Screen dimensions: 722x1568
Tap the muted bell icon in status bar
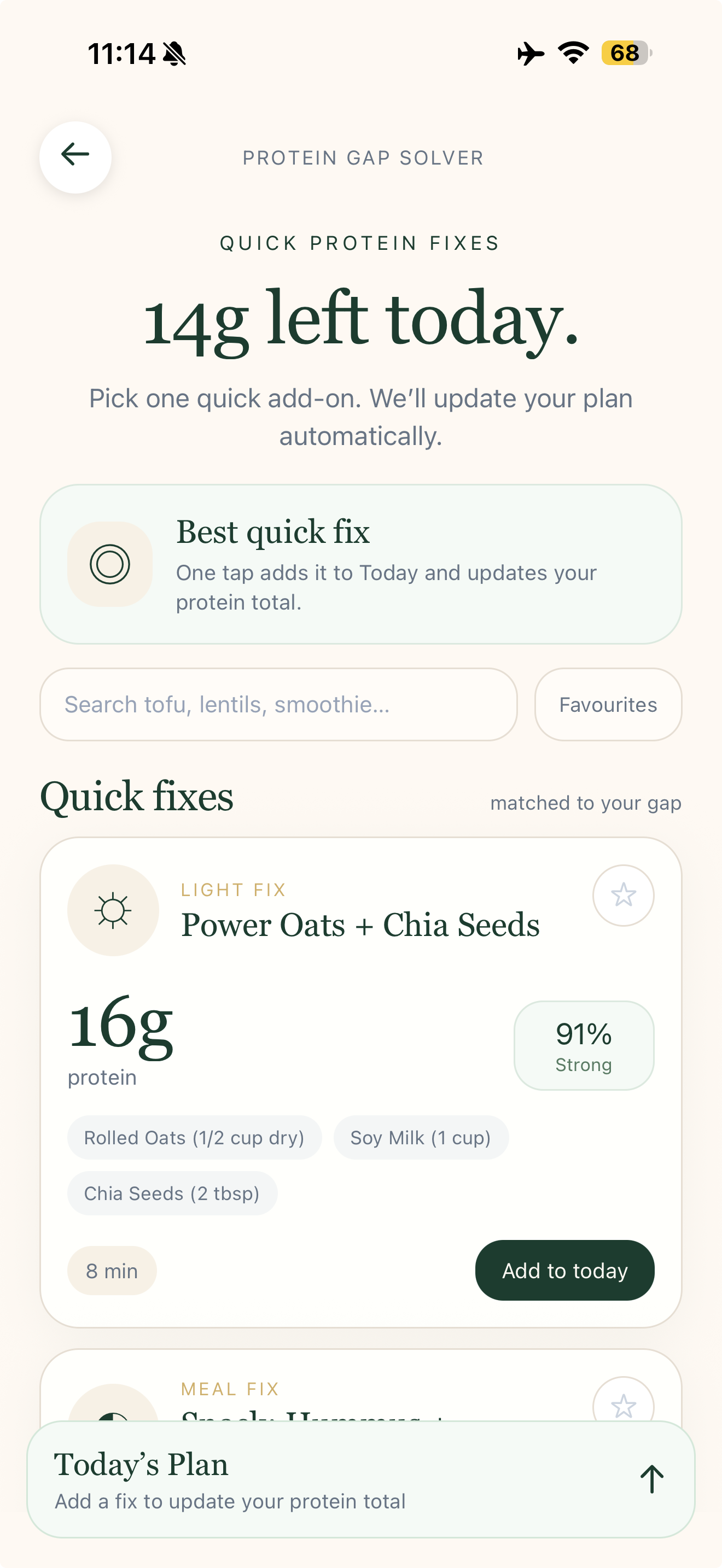tap(174, 54)
